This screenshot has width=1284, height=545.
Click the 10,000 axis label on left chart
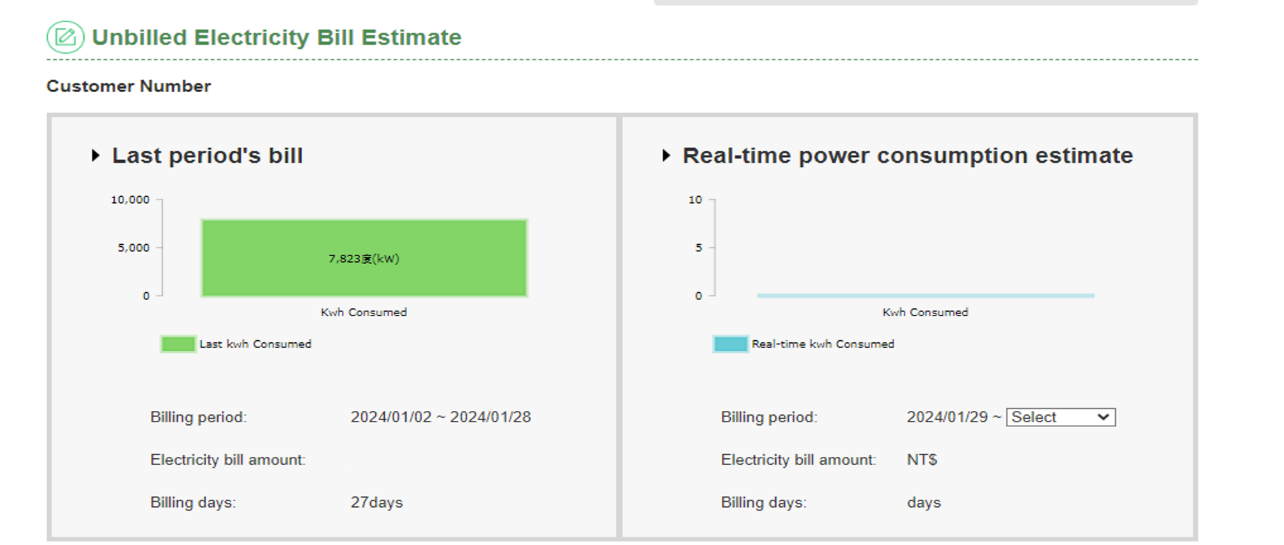130,200
